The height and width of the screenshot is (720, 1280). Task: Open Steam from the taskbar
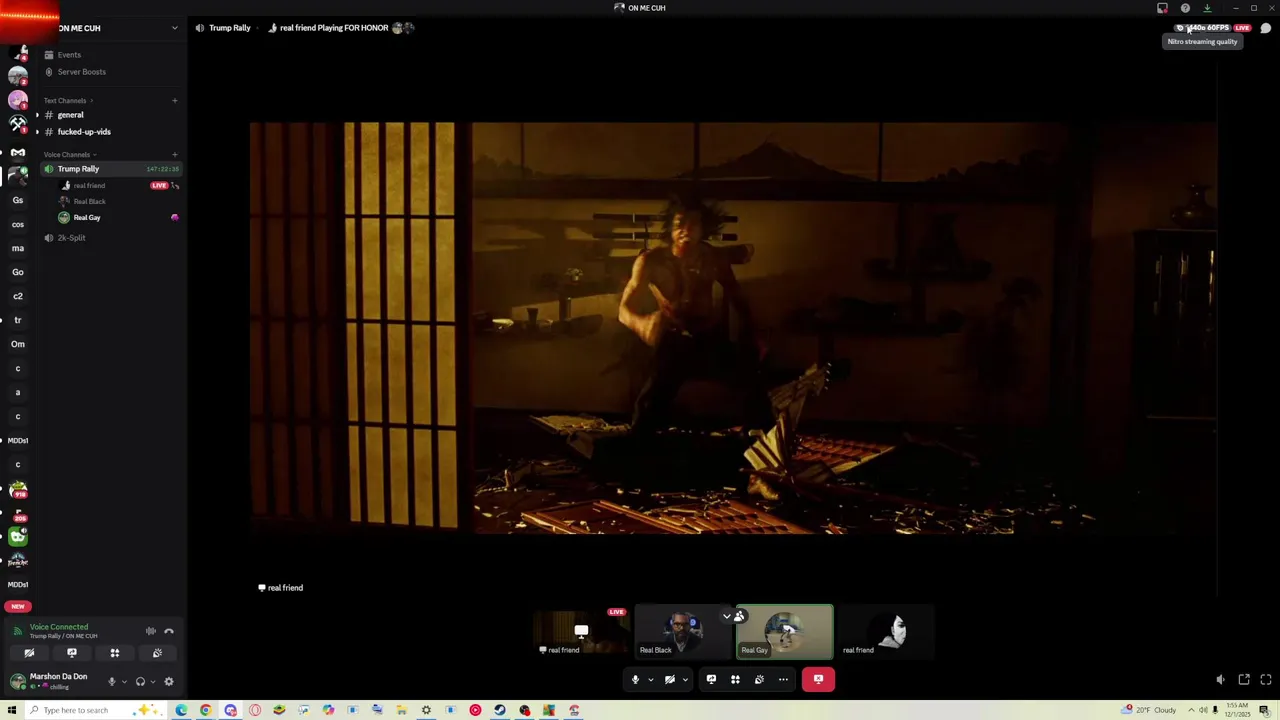(x=500, y=711)
